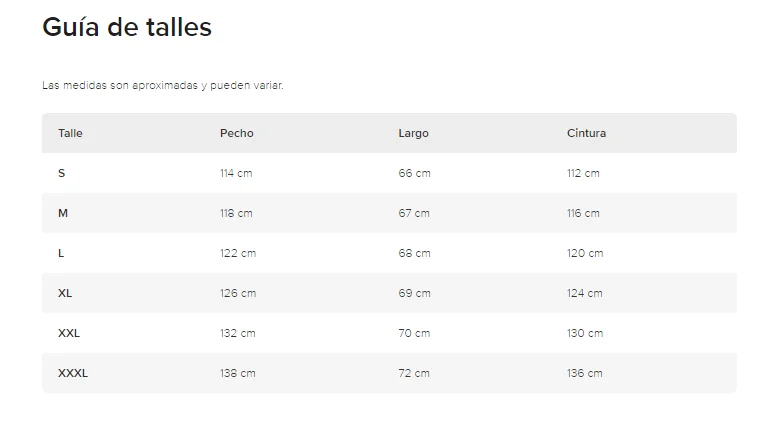Click the 138 cm chest value
778x429 pixels.
238,373
